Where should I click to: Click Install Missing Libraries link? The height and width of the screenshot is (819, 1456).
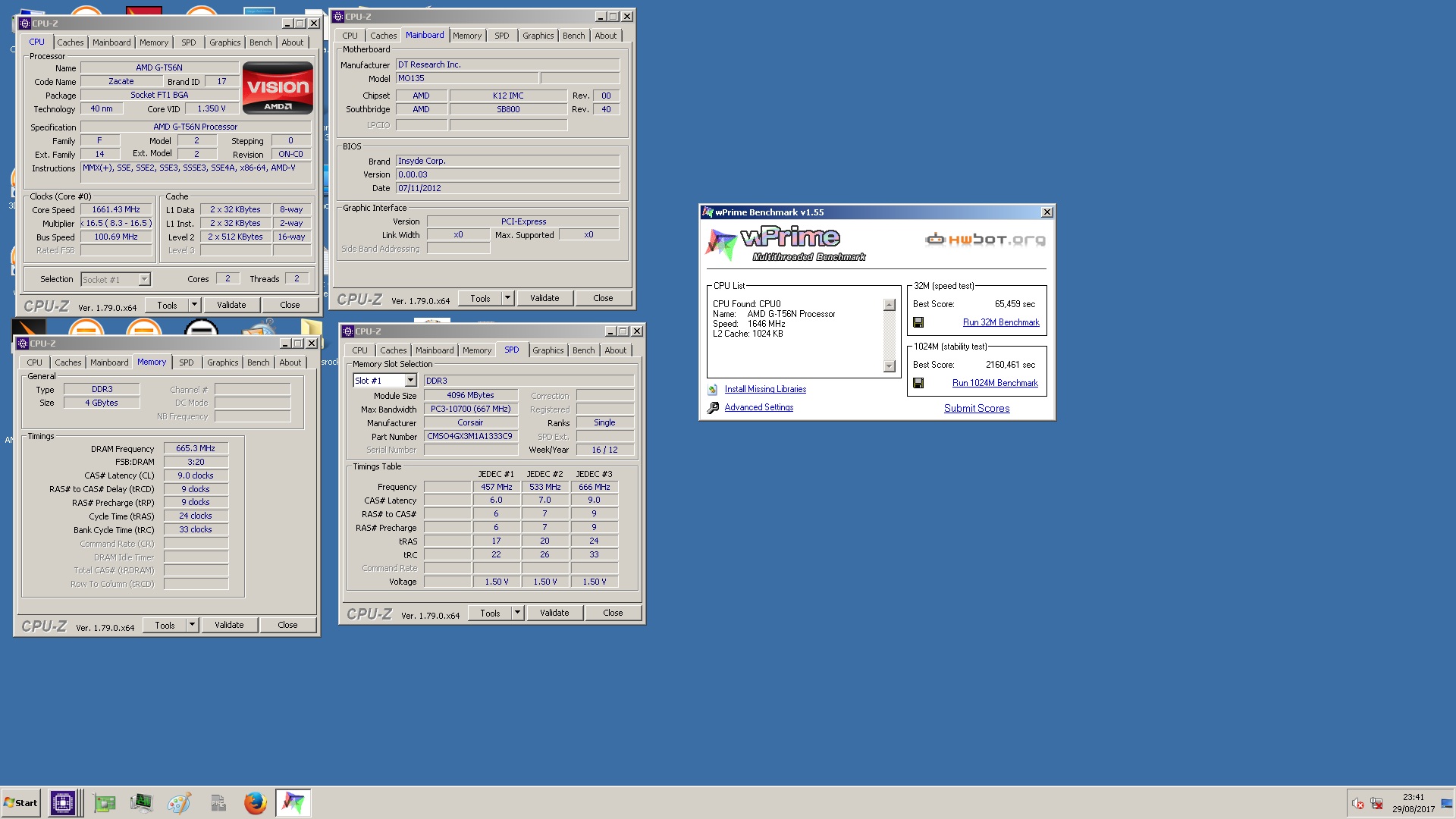[x=765, y=389]
